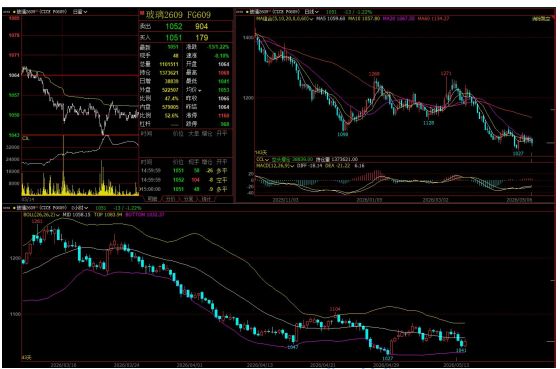The height and width of the screenshot is (369, 560).
Task: Click the 卖出 ask price 1052
Action: pyautogui.click(x=174, y=26)
